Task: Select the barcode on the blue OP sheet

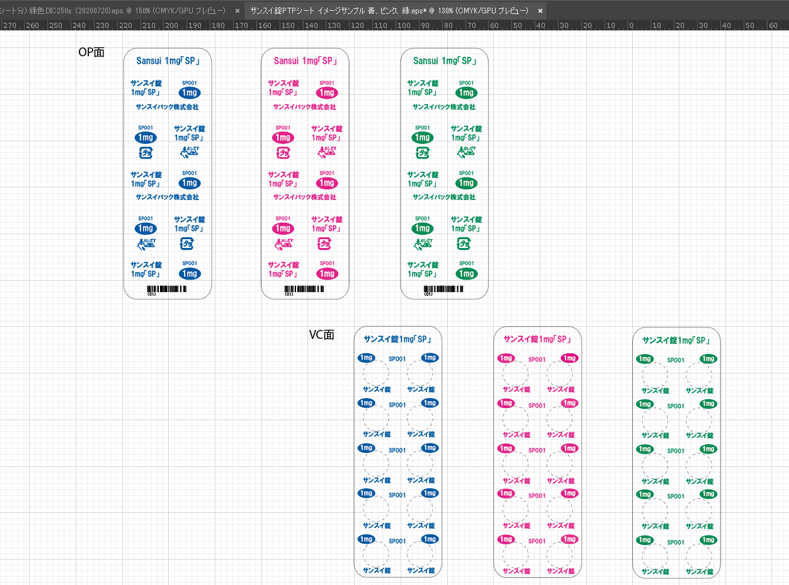Action: (x=167, y=290)
